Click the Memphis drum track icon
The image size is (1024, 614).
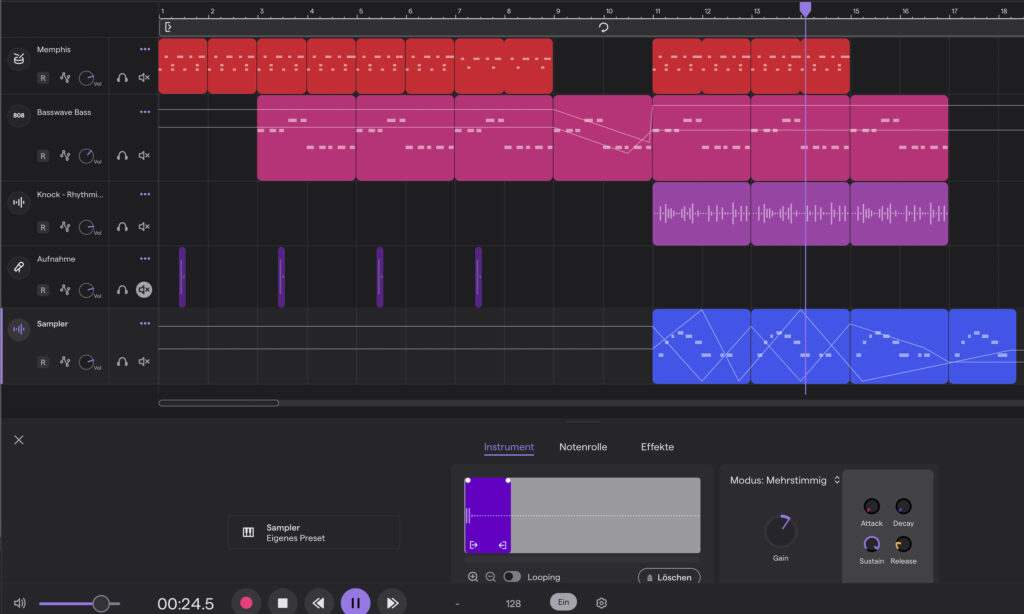[19, 59]
